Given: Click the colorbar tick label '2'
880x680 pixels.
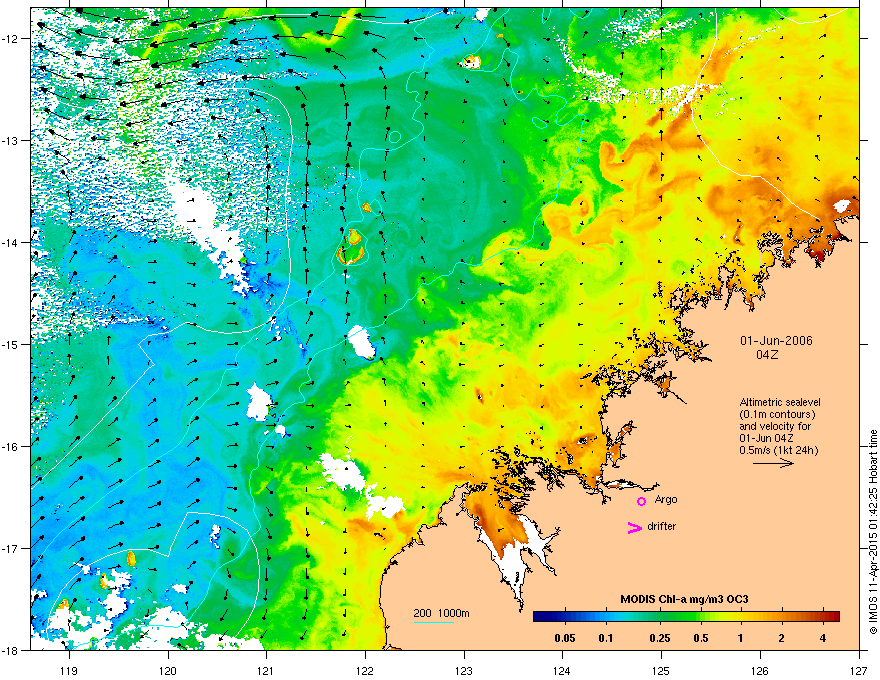Looking at the screenshot, I should coord(781,638).
